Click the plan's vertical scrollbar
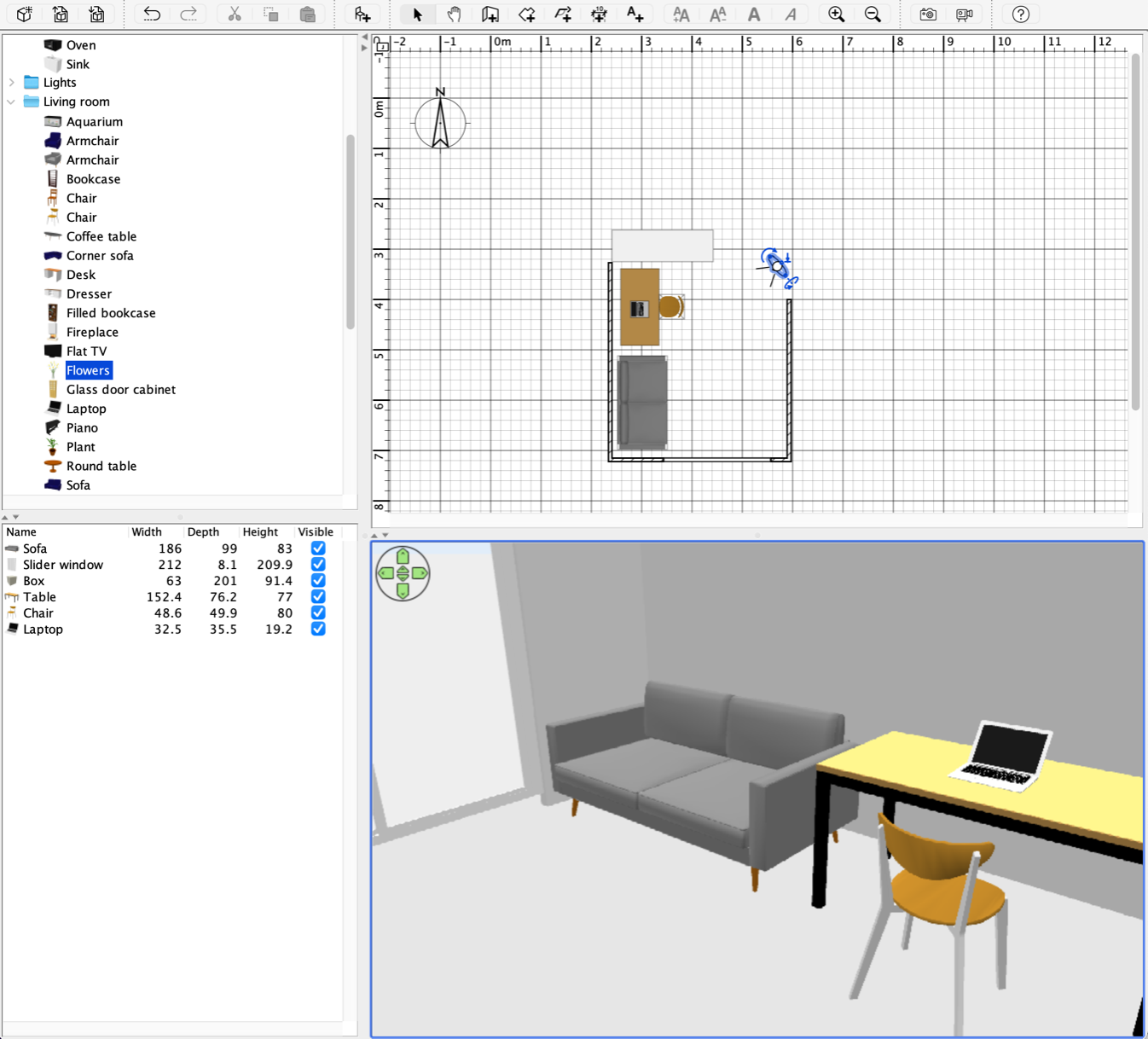1148x1039 pixels. (x=1135, y=230)
